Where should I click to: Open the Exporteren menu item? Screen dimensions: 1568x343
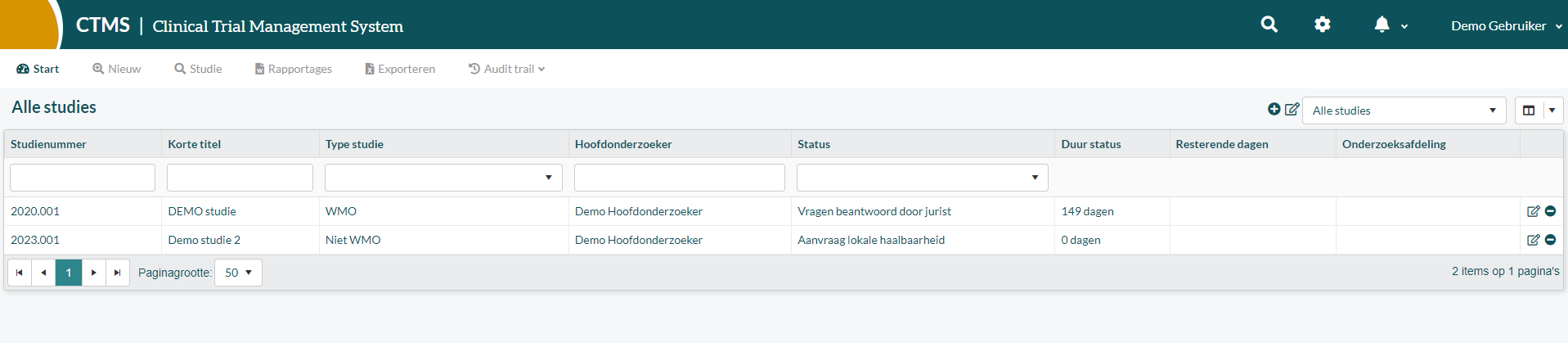pyautogui.click(x=400, y=69)
